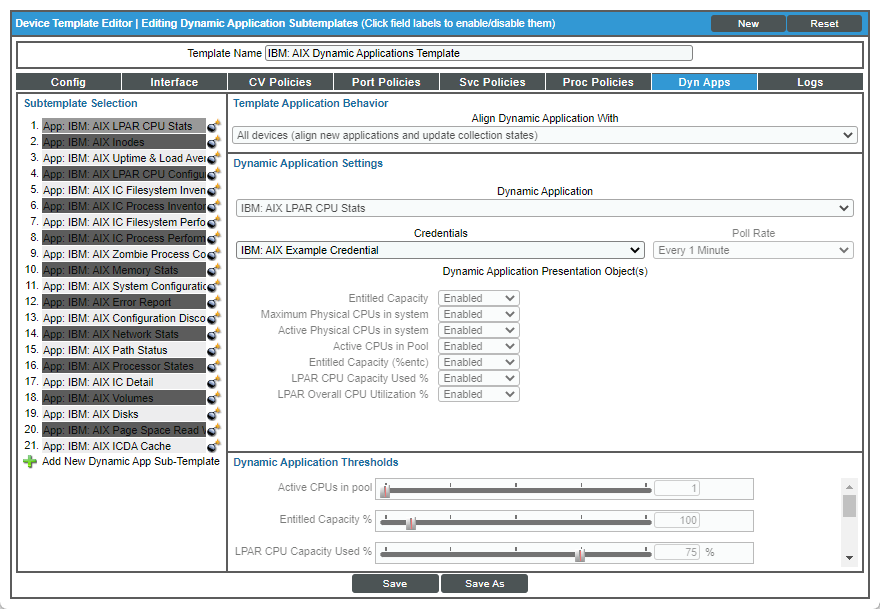Click bomb icon for AIX IC Filesystem Inventory
Viewport: 880px width, 609px height.
click(x=214, y=190)
